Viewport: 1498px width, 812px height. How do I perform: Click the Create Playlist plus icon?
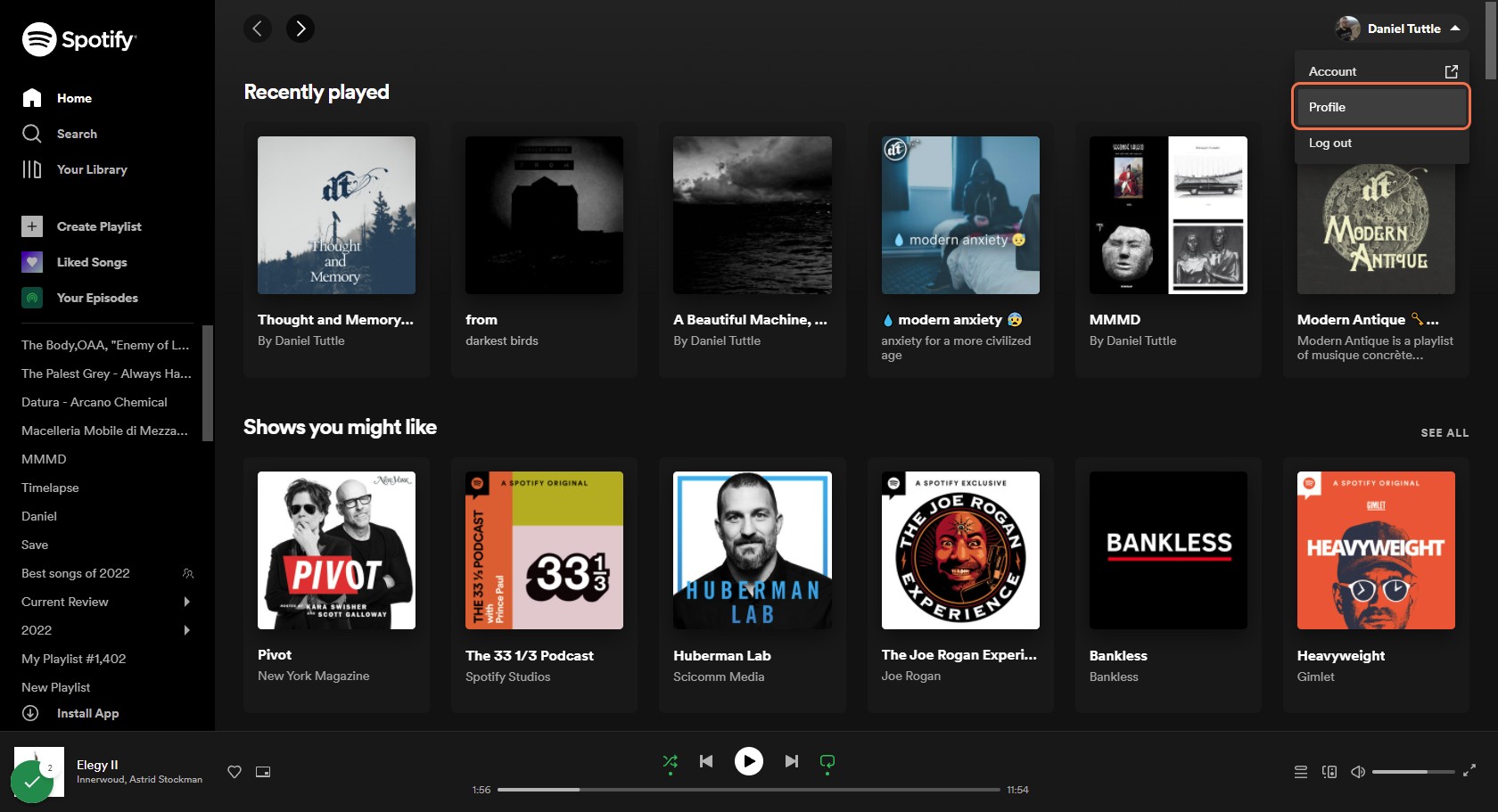(32, 226)
